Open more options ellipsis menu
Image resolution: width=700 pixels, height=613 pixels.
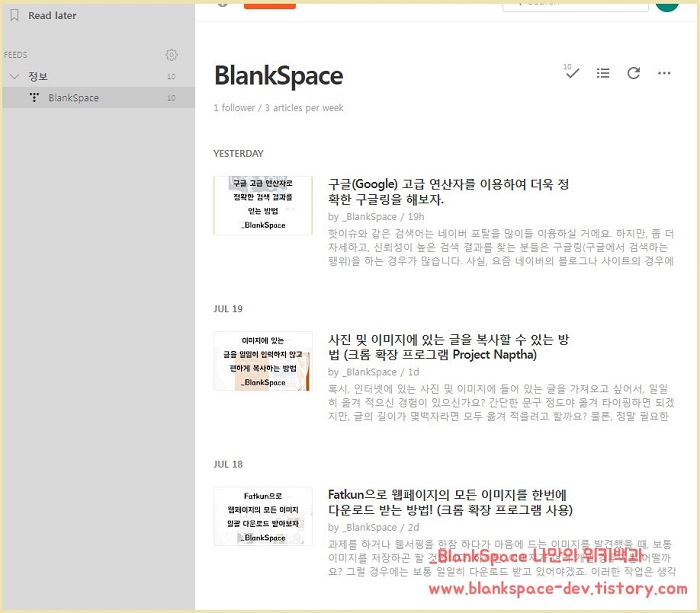pos(664,73)
